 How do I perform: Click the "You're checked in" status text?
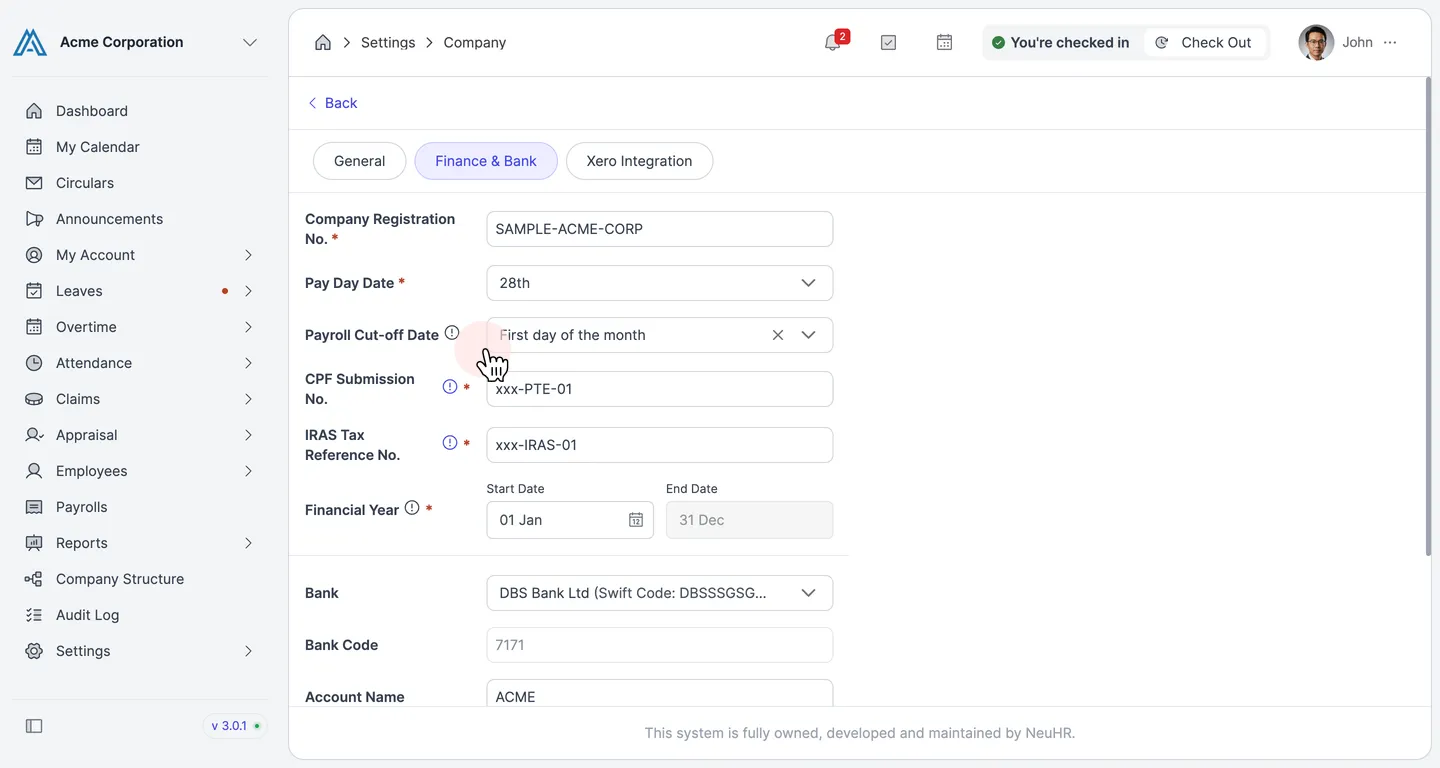[x=1070, y=43]
